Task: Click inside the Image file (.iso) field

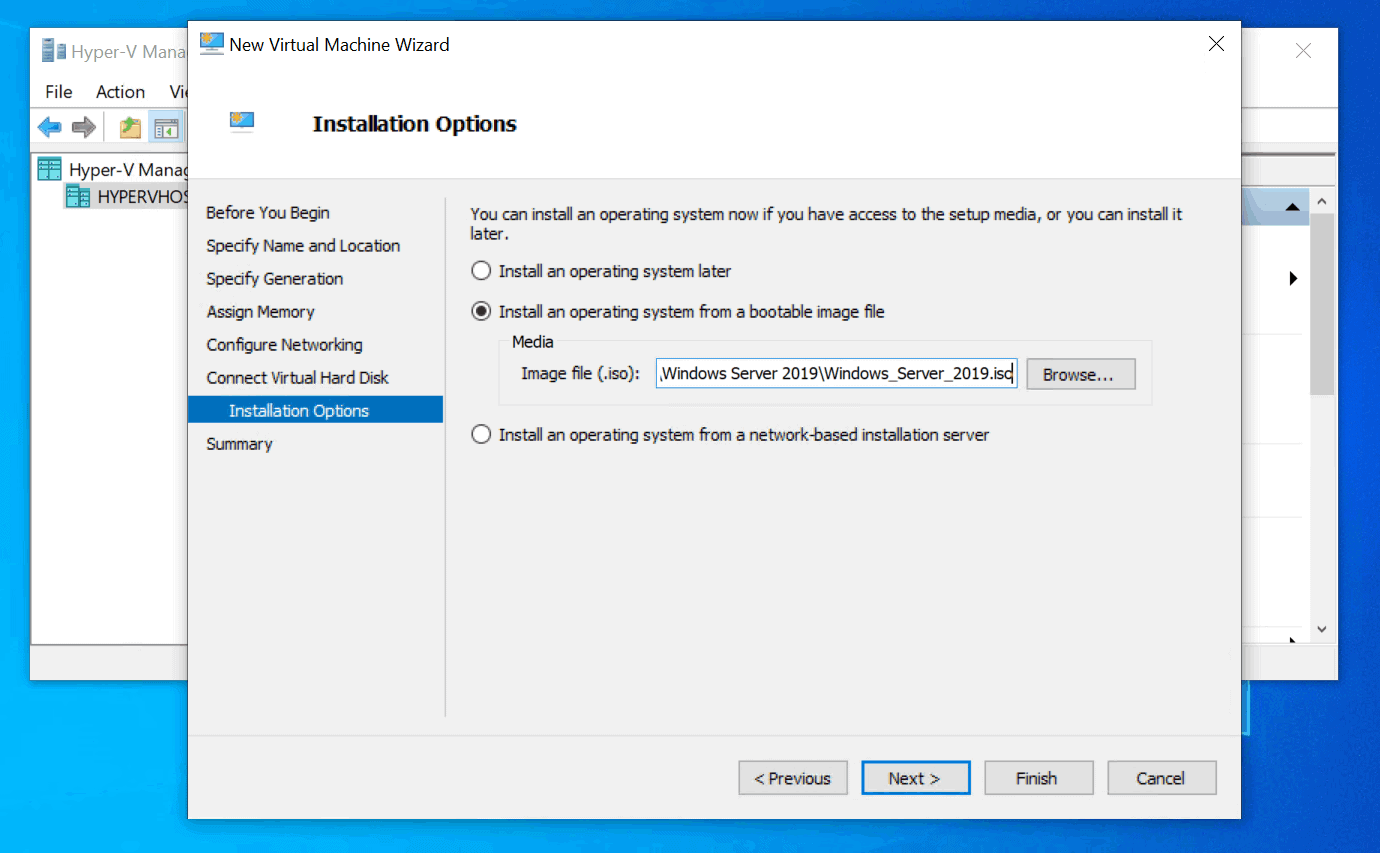Action: [836, 373]
